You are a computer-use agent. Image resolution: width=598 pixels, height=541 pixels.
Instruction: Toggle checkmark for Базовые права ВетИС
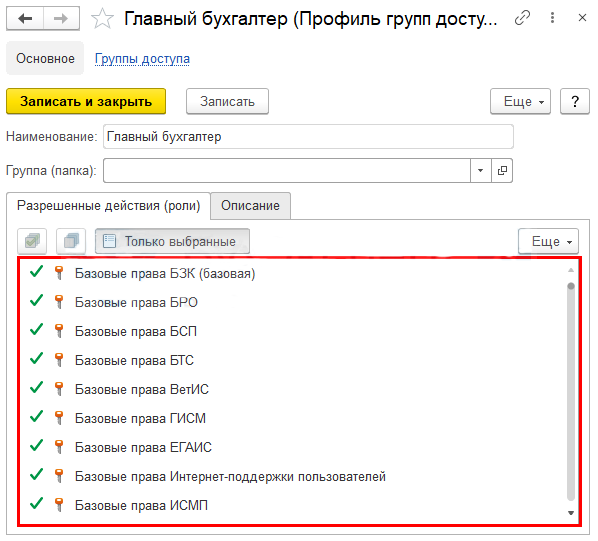[x=37, y=388]
